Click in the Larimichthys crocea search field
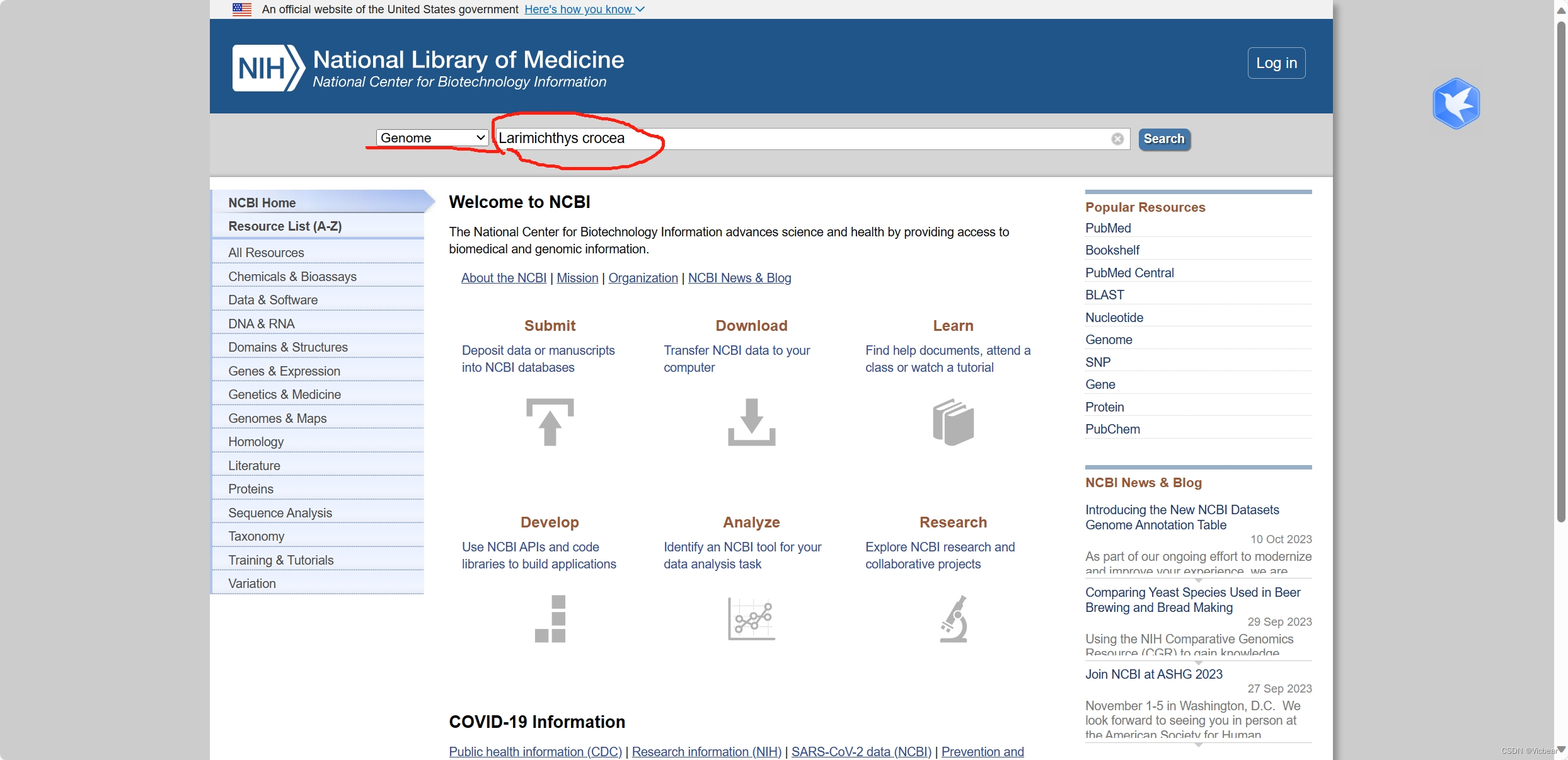Screen dimensions: 1568x760 click(x=800, y=139)
